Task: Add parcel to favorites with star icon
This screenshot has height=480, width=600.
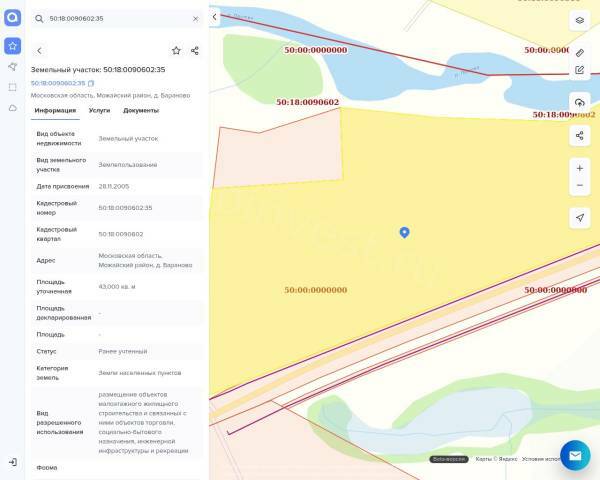Action: 176,50
